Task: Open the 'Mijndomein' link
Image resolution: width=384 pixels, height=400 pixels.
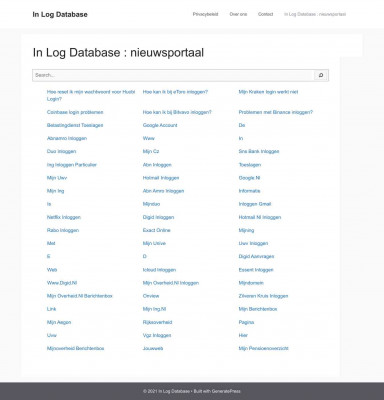Action: tap(251, 283)
